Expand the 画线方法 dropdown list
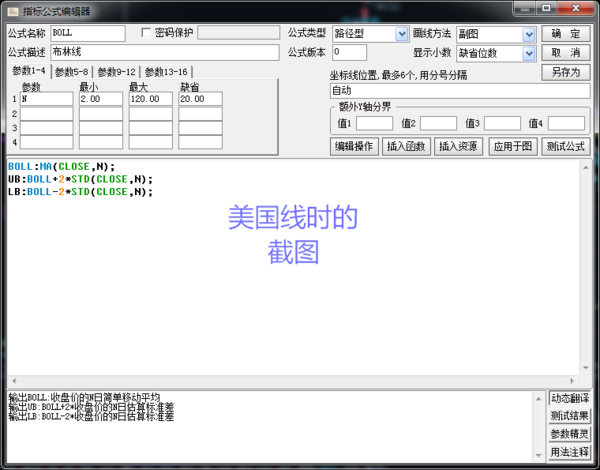This screenshot has height=470, width=600. pos(529,34)
